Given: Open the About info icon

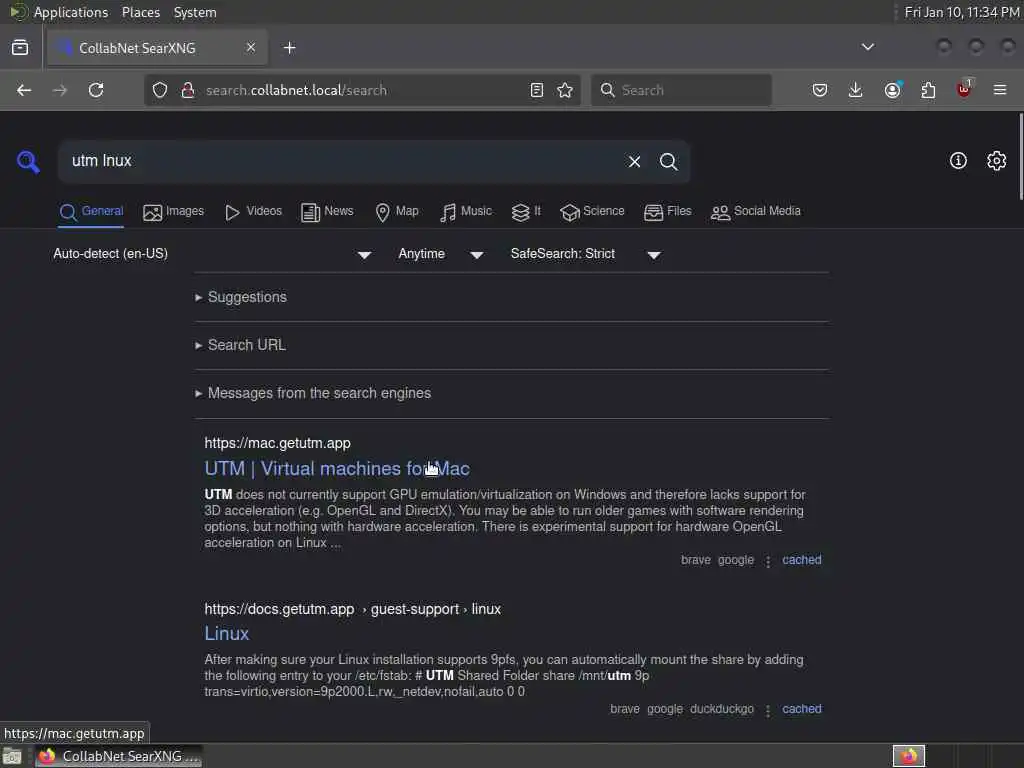Looking at the screenshot, I should tap(958, 161).
